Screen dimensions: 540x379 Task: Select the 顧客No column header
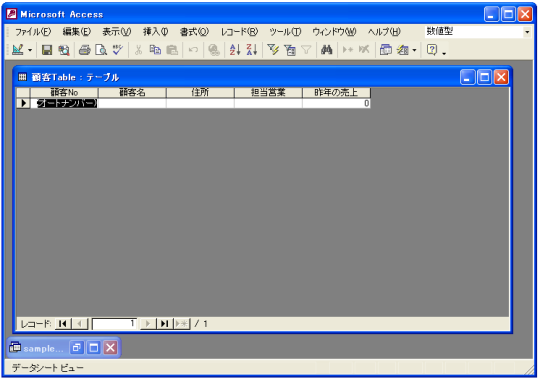pyautogui.click(x=64, y=92)
